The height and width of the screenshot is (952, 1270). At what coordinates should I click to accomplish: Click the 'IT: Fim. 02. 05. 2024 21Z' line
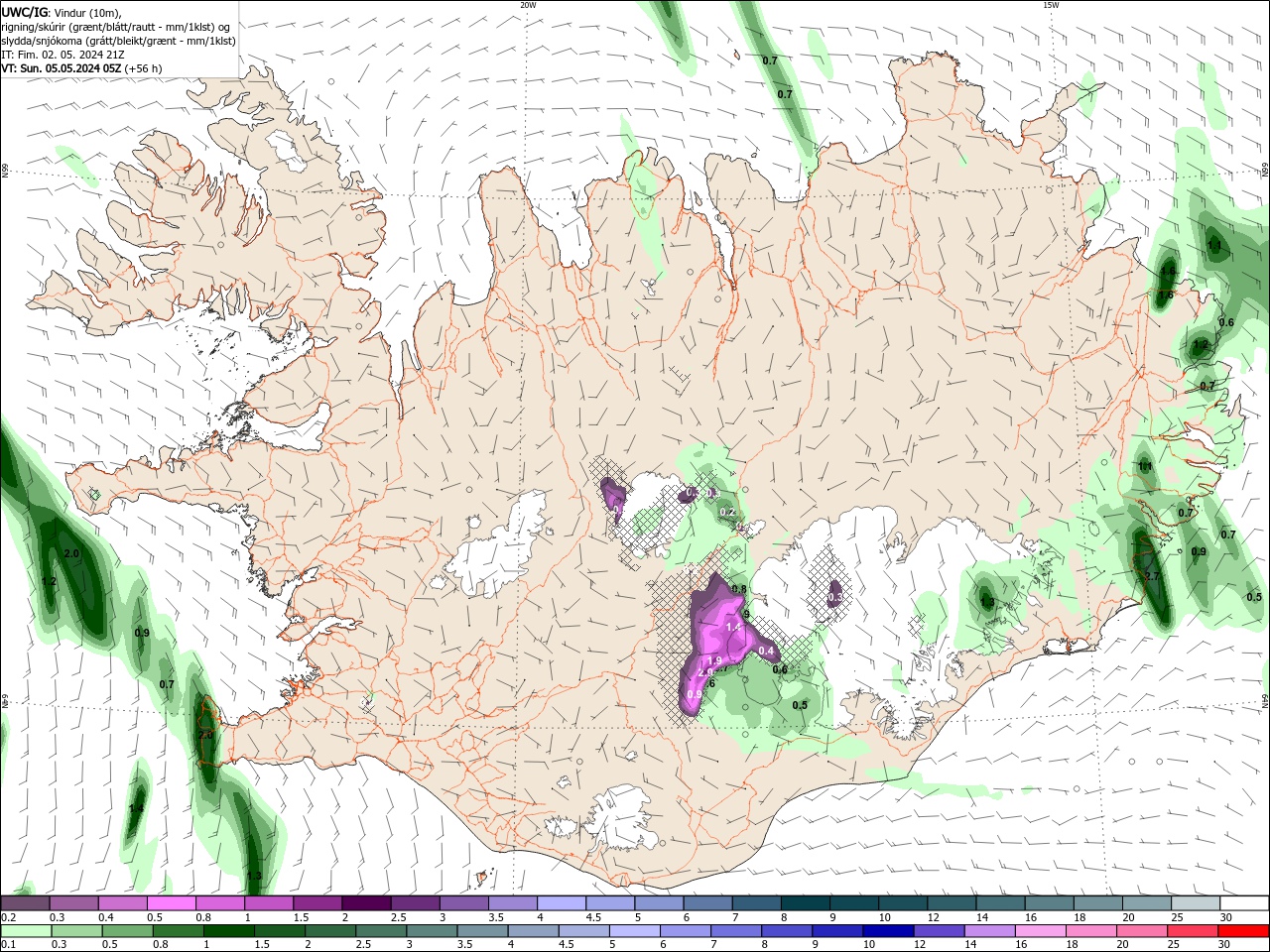tap(62, 55)
